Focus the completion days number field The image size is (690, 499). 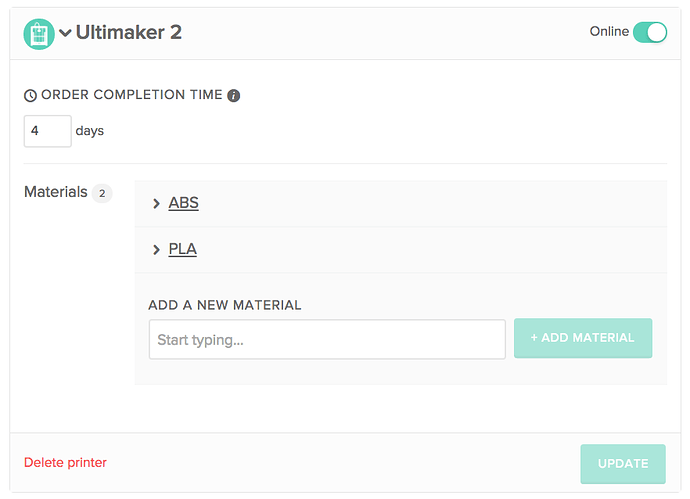[x=47, y=131]
